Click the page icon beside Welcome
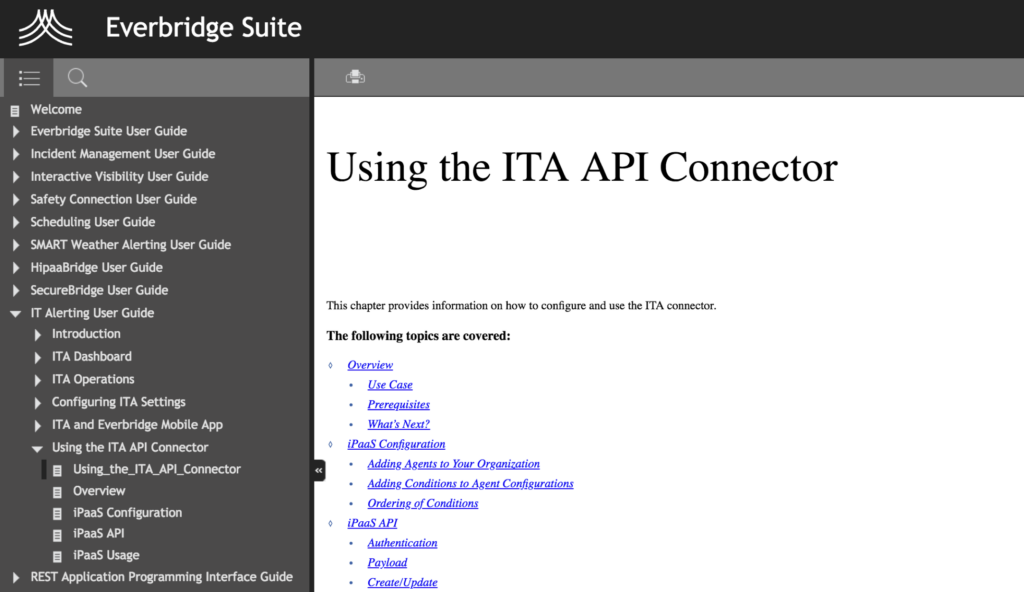This screenshot has height=592, width=1024. (x=15, y=110)
